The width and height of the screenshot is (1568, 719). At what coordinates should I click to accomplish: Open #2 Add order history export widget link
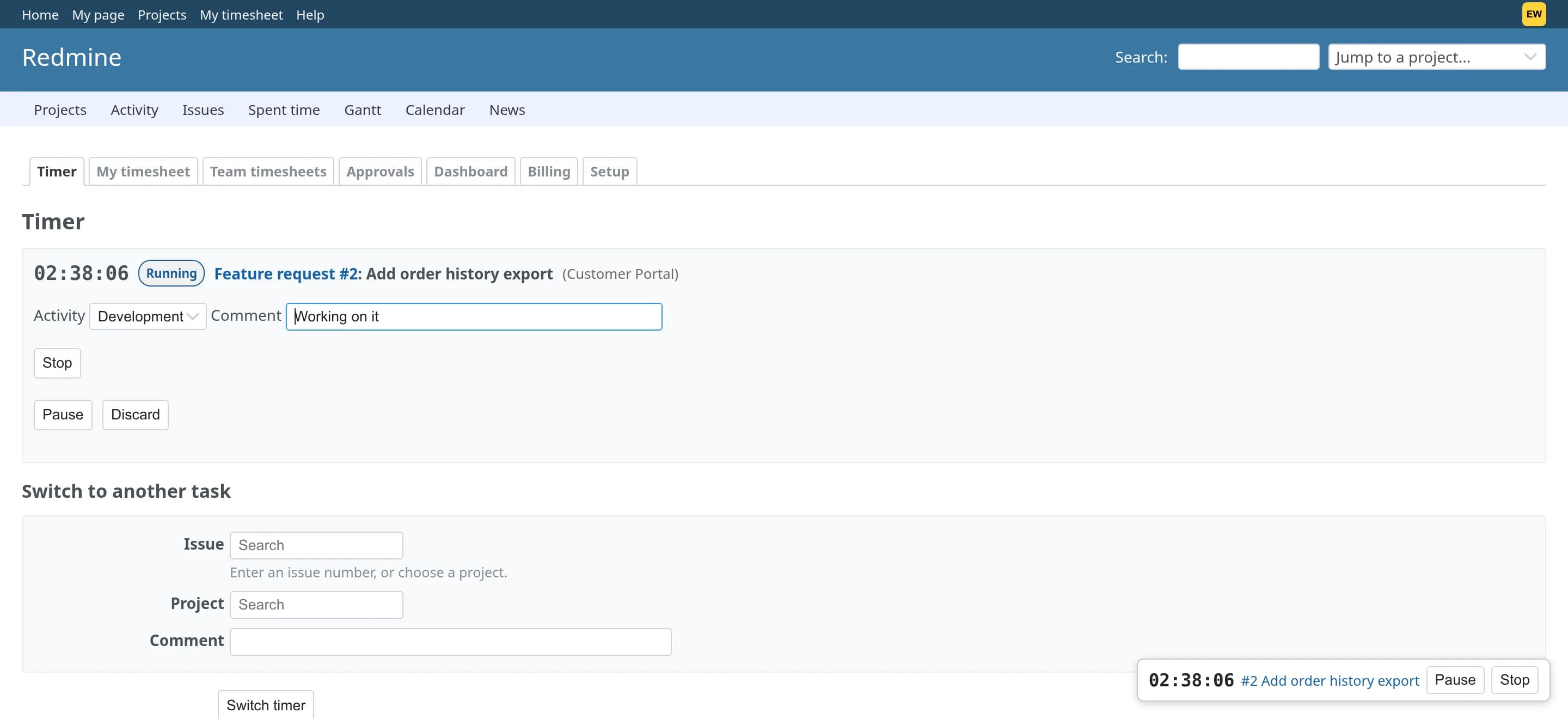pos(1330,680)
